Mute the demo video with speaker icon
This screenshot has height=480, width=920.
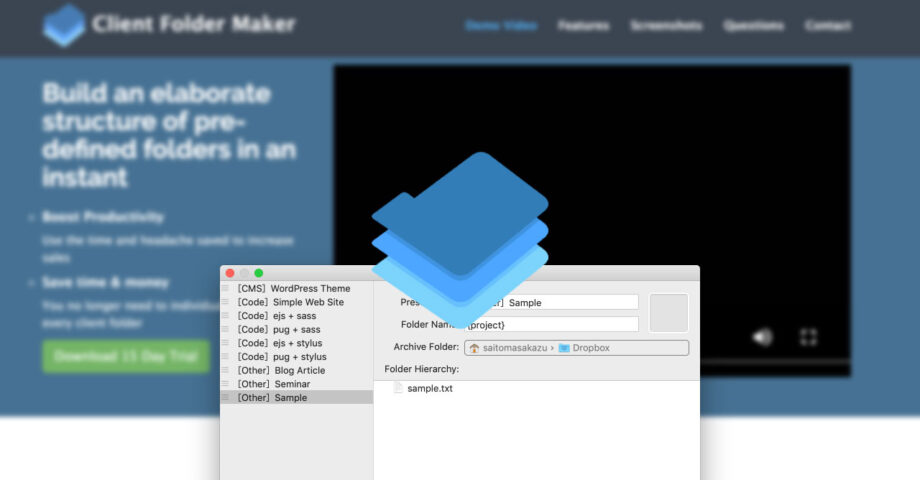click(762, 337)
